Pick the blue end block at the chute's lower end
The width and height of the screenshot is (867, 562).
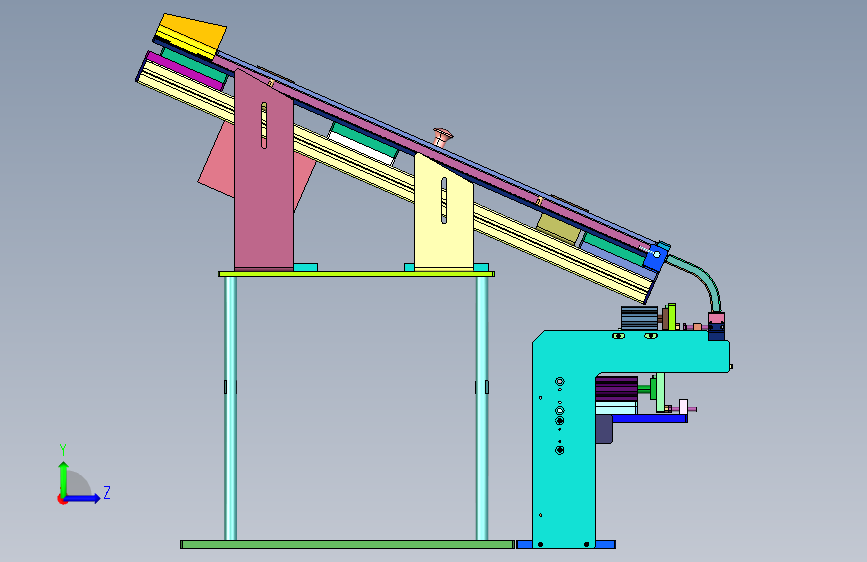657,256
